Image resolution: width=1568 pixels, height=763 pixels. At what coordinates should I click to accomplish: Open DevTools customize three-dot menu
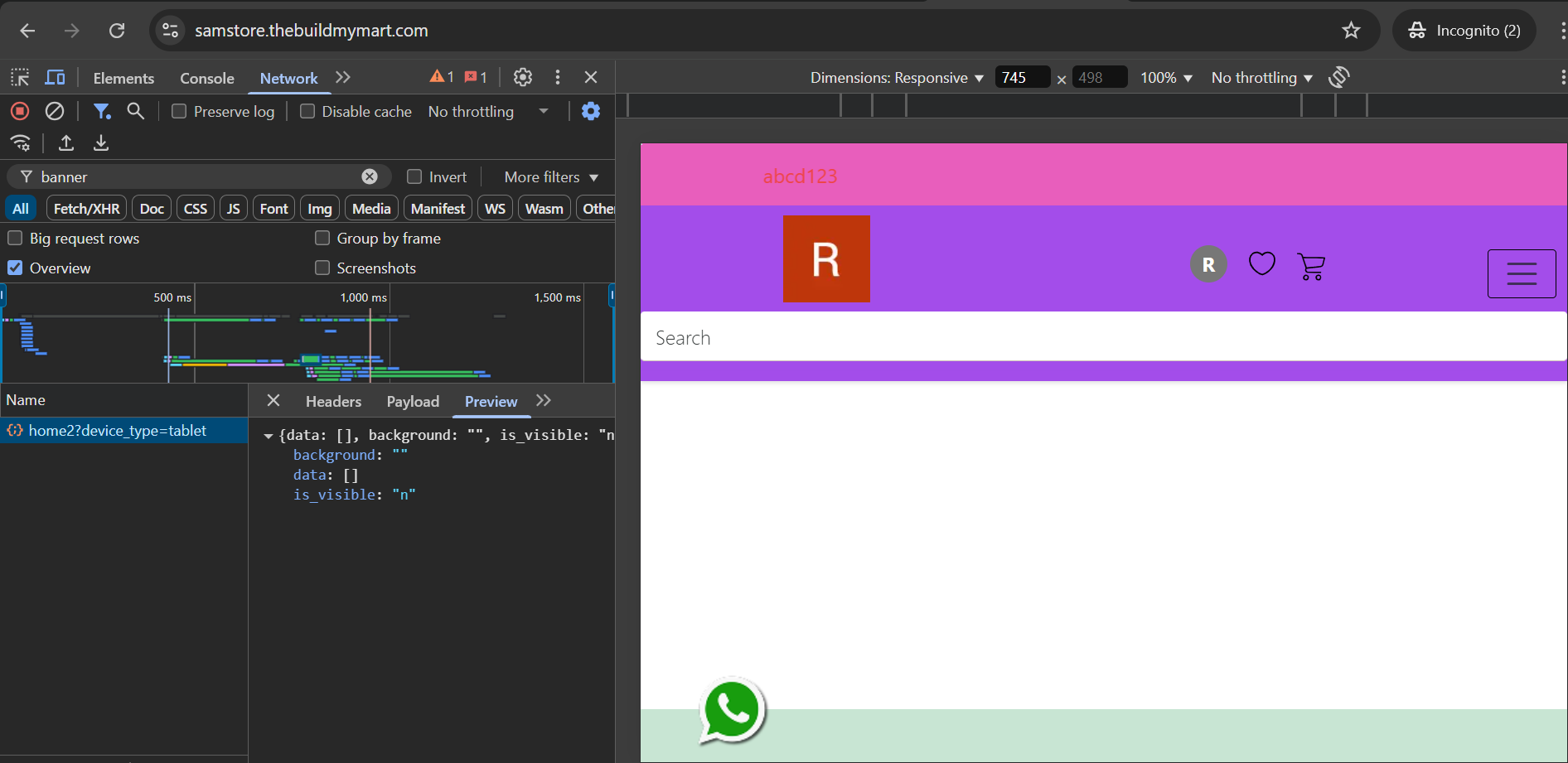tap(558, 77)
